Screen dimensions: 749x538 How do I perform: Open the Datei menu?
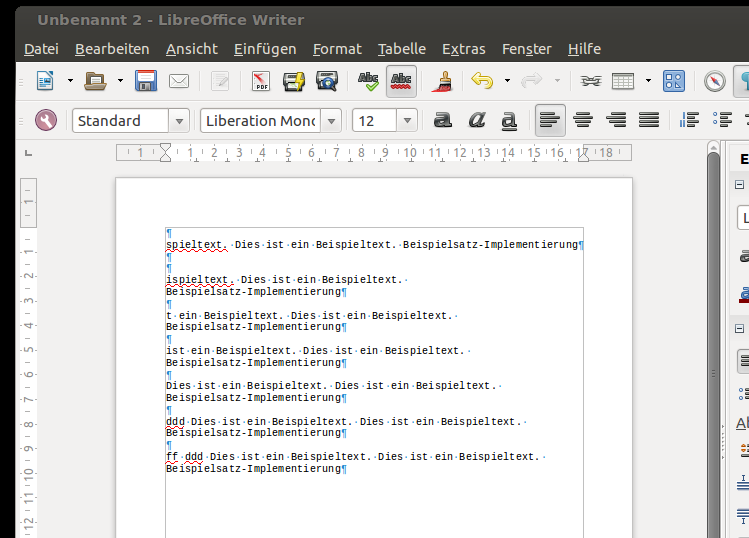point(41,49)
